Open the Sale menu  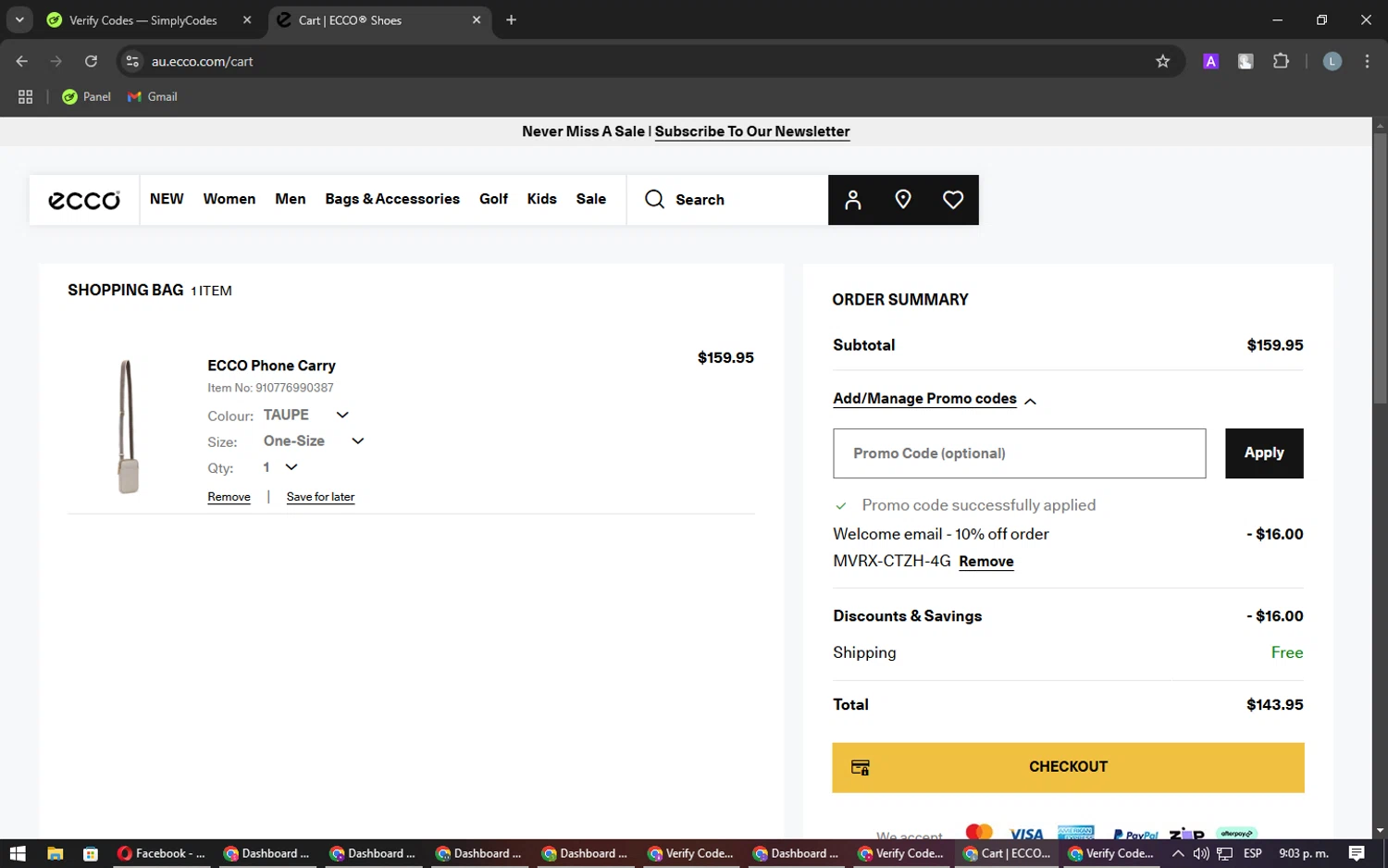click(x=590, y=199)
